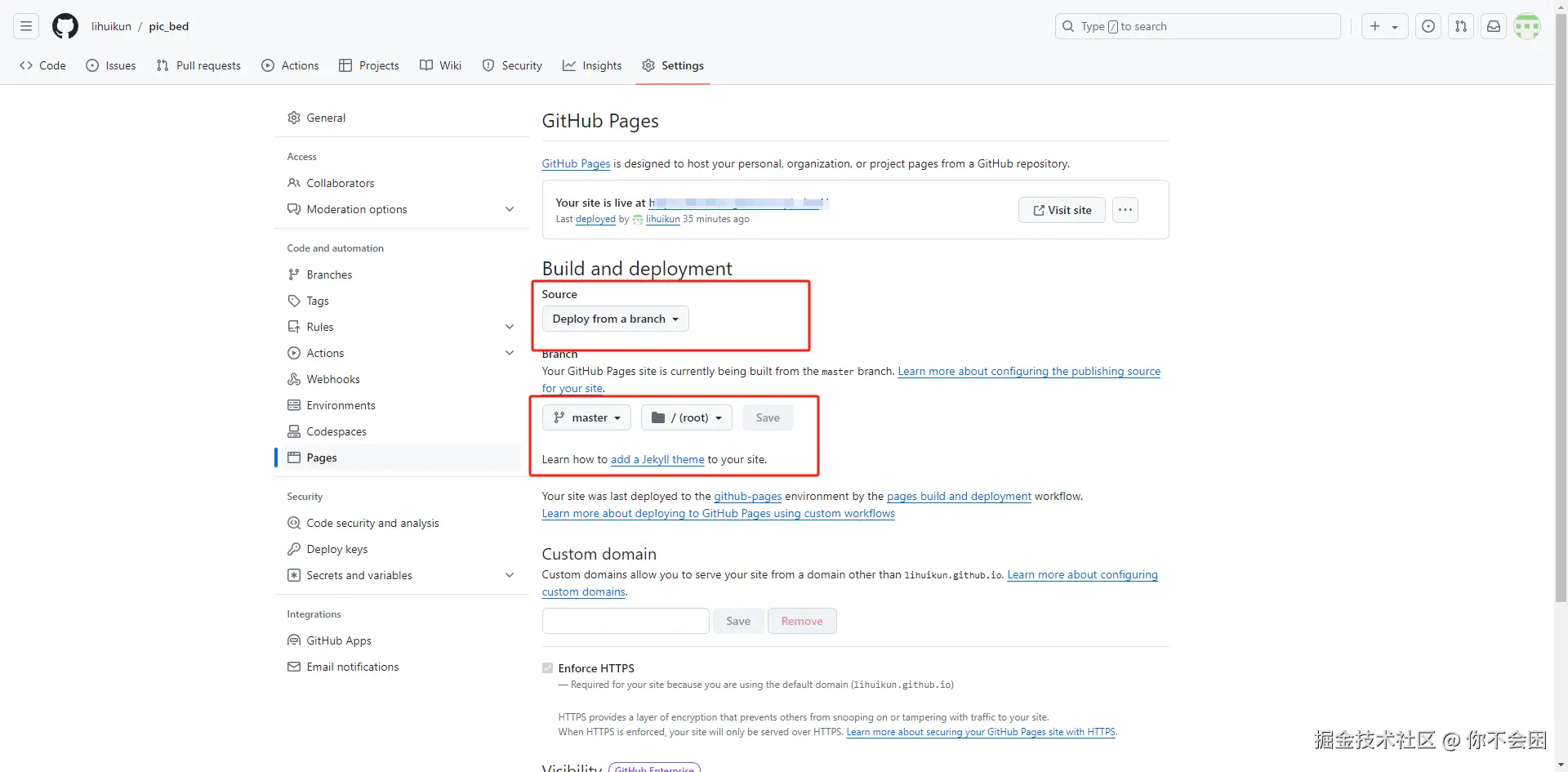Open the lihuikun owner link in breadcrumb
The height and width of the screenshot is (772, 1568).
tap(111, 26)
